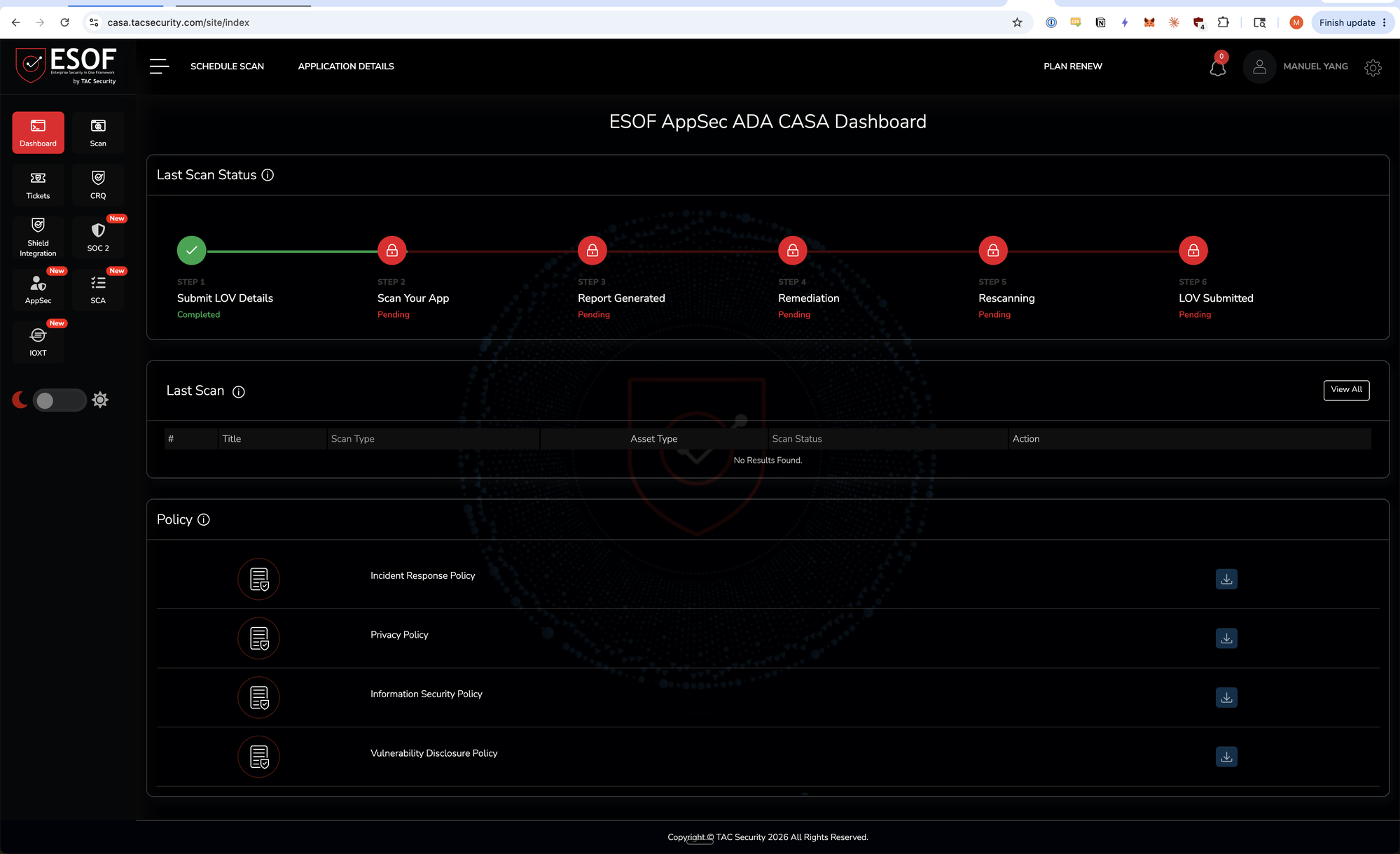The image size is (1400, 854).
Task: Open the MetaMask fox extension
Action: [x=1149, y=22]
